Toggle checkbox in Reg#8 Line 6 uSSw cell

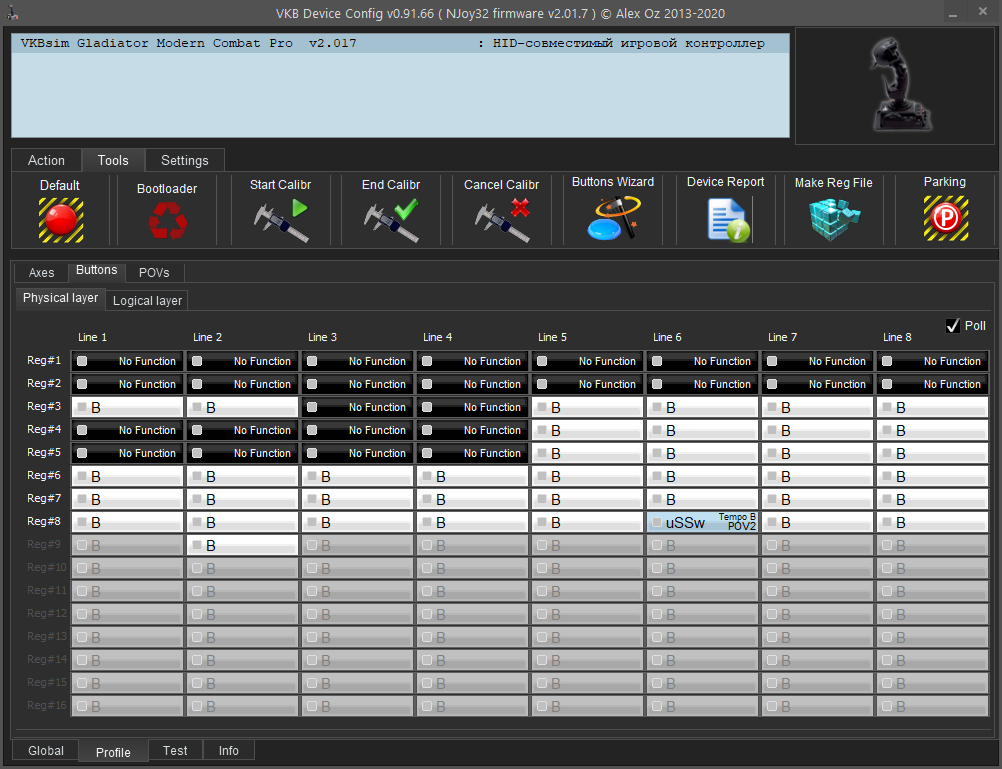click(657, 522)
